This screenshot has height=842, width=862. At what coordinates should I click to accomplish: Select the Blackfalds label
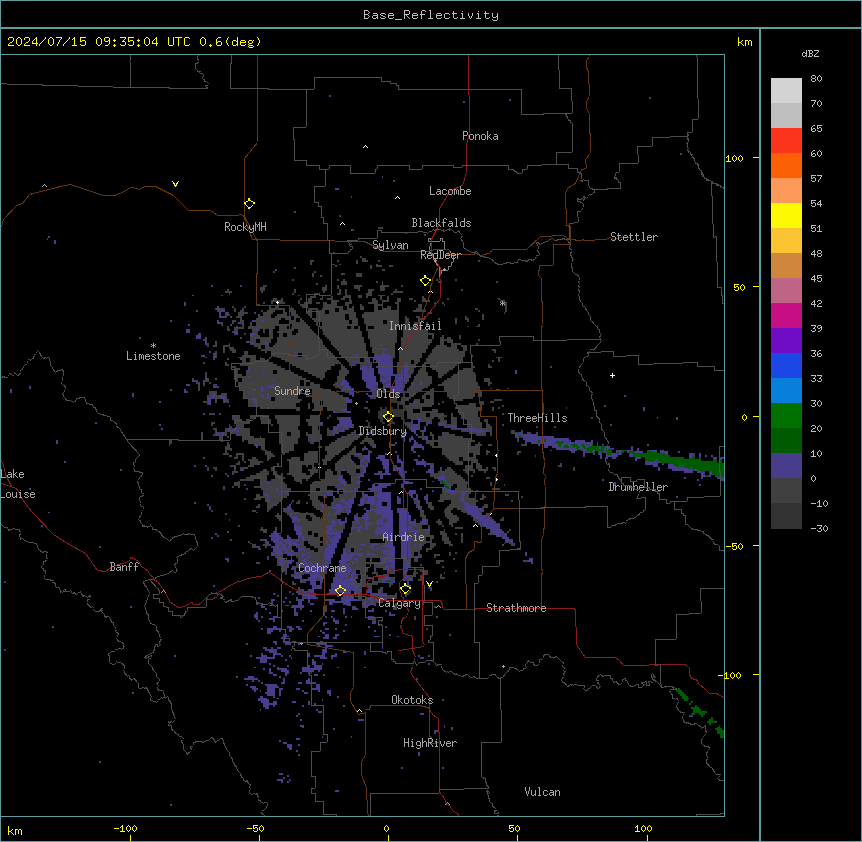click(x=441, y=223)
